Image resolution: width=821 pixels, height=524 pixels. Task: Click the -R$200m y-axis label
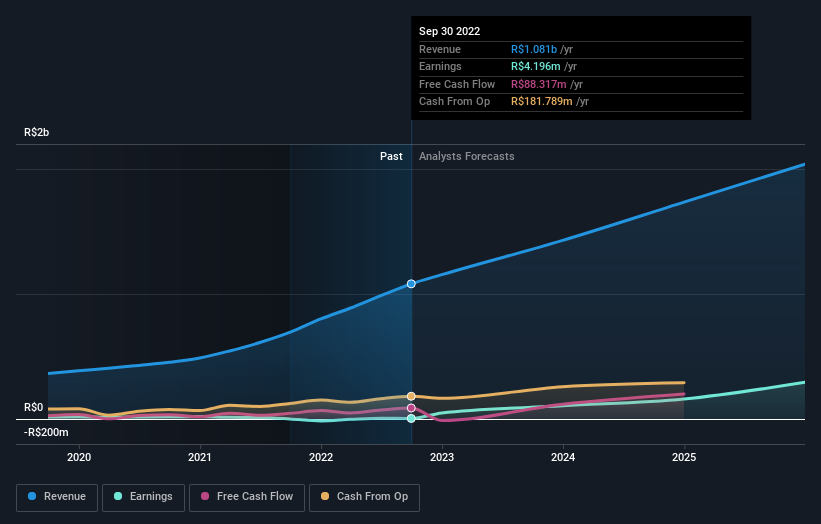click(x=46, y=432)
